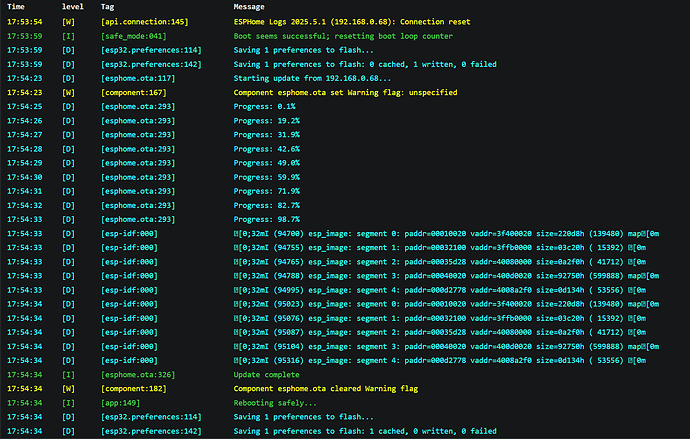This screenshot has height=439, width=690.
Task: Click timestamp 17:54:32
Action: coord(25,205)
